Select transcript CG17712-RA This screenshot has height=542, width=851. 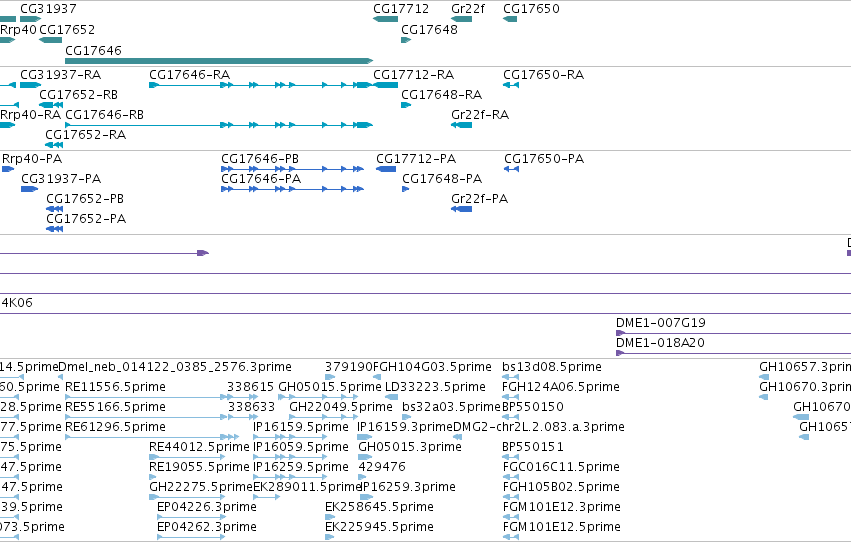coord(385,85)
